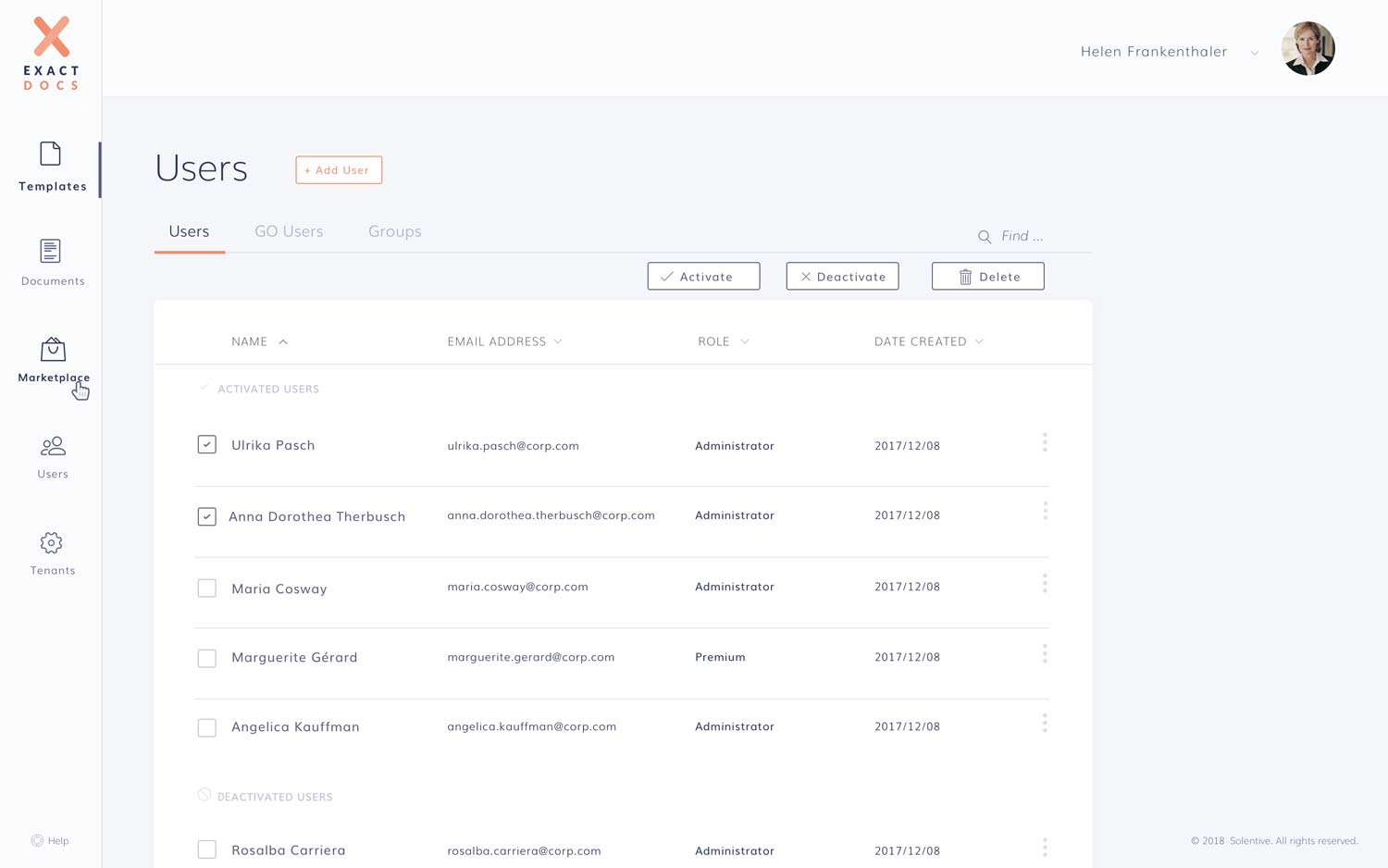
Task: Check the Maria Cosway checkbox
Action: pyautogui.click(x=207, y=589)
